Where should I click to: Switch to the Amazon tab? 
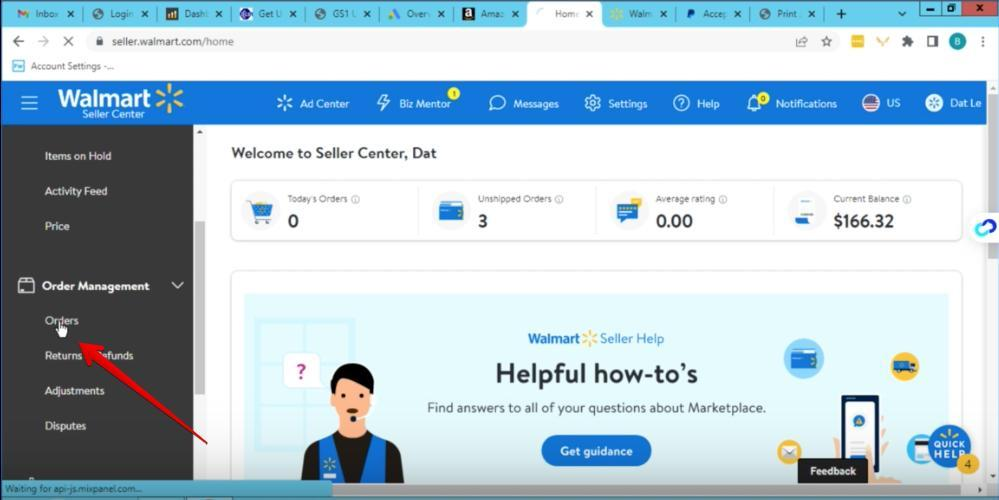(487, 14)
